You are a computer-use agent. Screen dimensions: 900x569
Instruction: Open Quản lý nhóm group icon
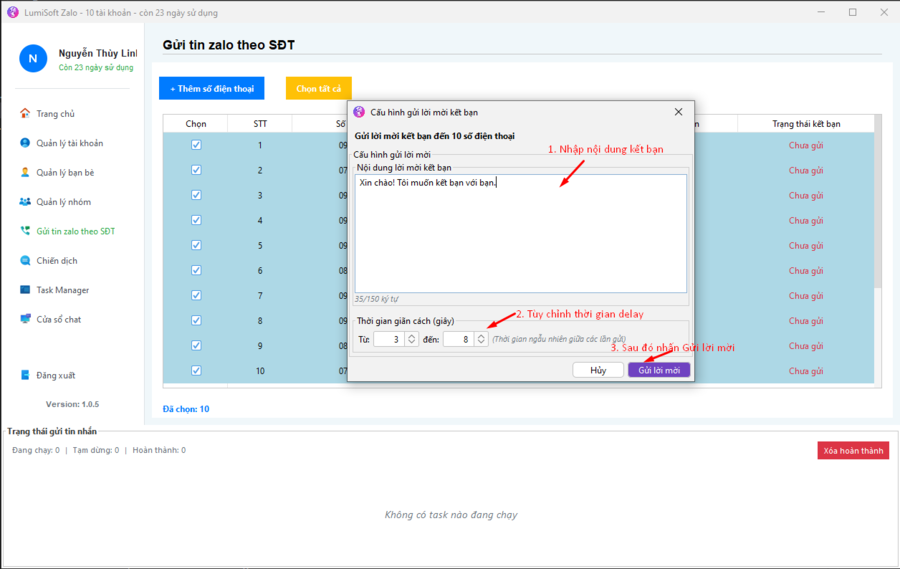(x=26, y=202)
